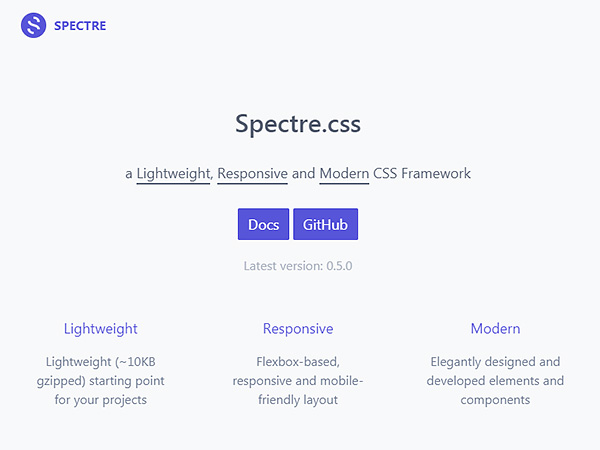Click the word 'components' in Modern description
600x450 pixels.
pyautogui.click(x=495, y=400)
